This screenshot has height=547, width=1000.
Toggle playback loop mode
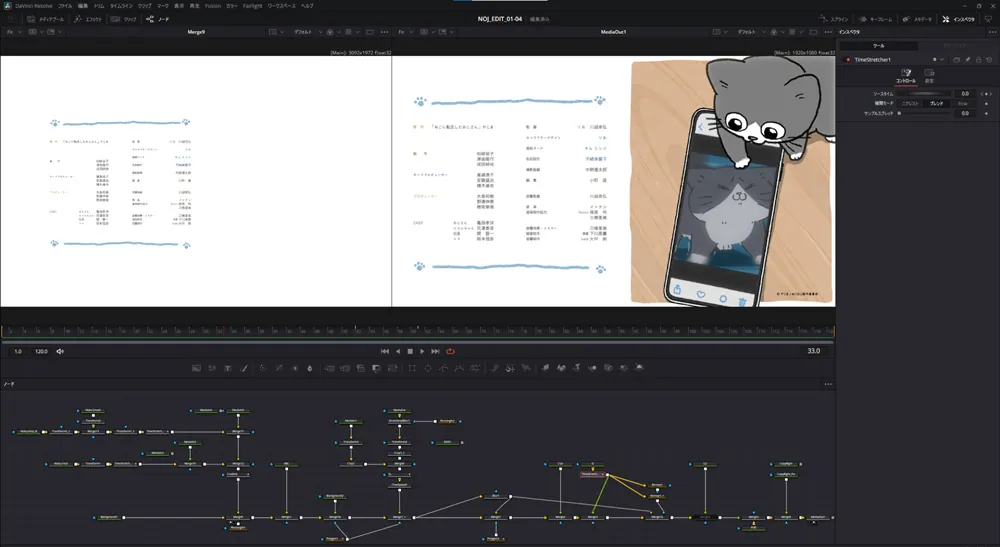coord(450,351)
